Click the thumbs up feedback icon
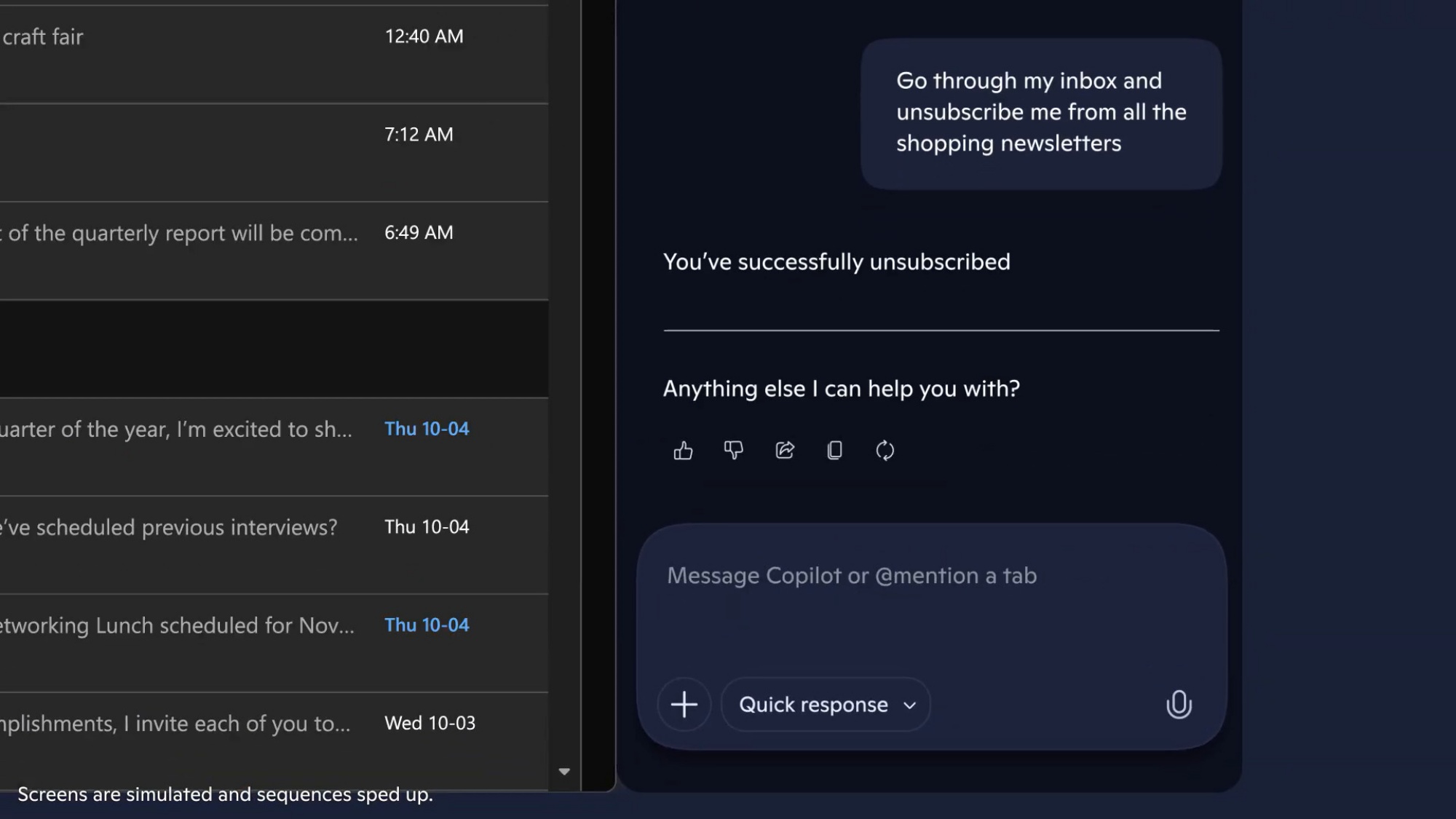The height and width of the screenshot is (819, 1456). pyautogui.click(x=683, y=451)
